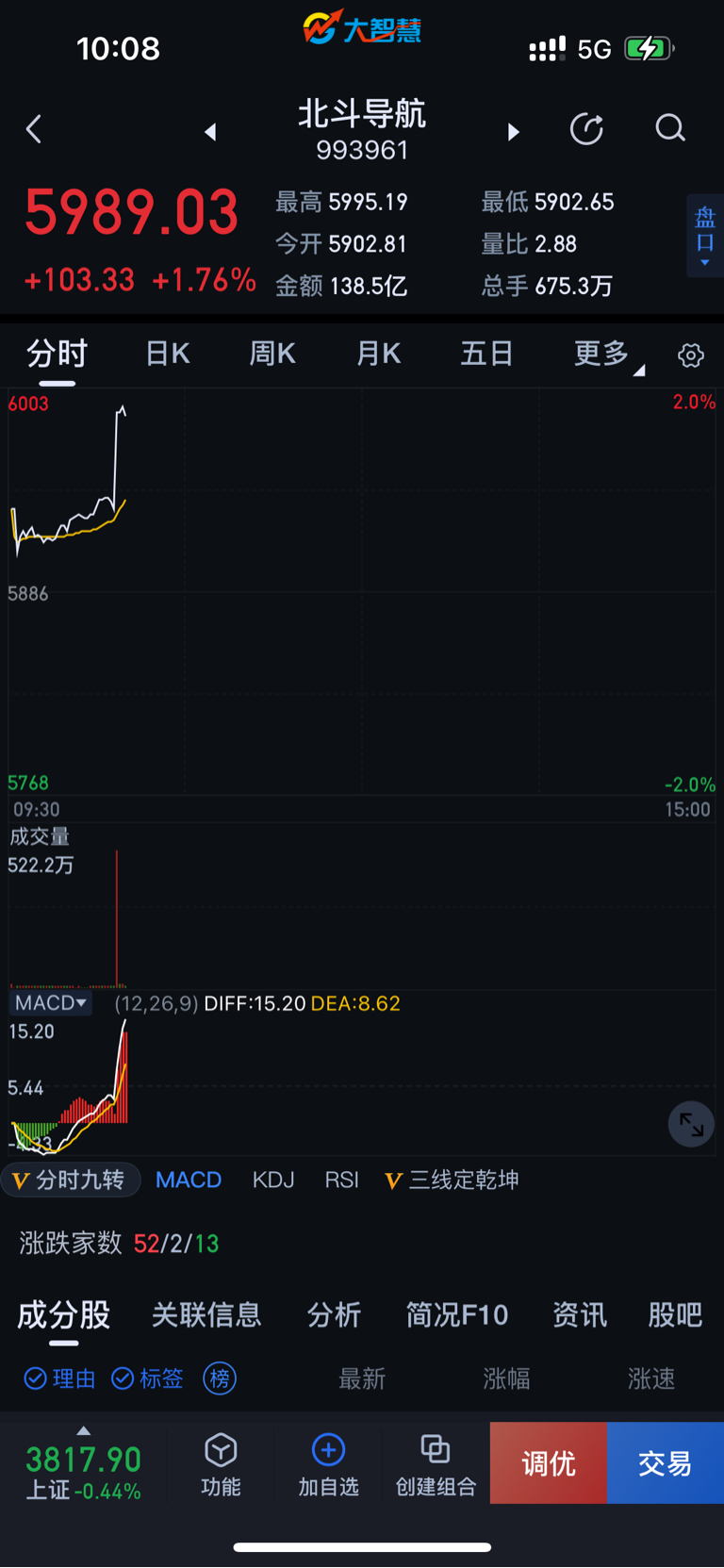The image size is (724, 1568).
Task: Open the MACD indicator dropdown
Action: (x=51, y=1002)
